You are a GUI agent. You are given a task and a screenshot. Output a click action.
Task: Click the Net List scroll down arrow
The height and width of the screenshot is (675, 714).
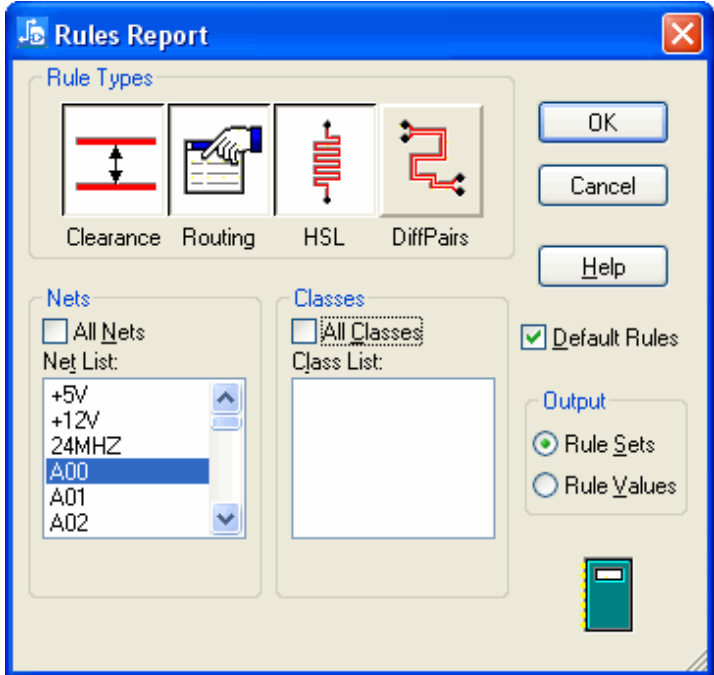coord(227,519)
